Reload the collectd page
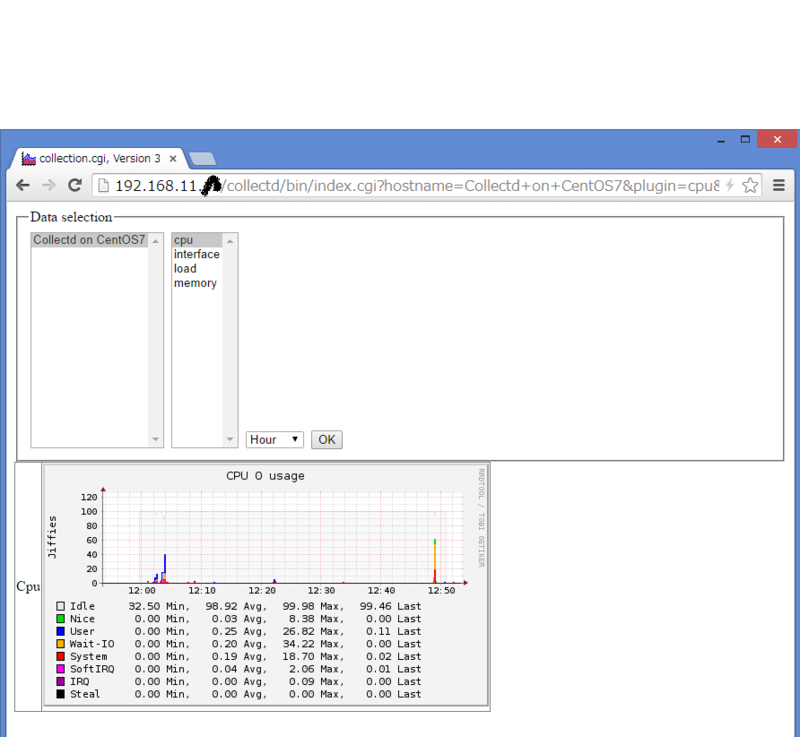The width and height of the screenshot is (800, 737). (75, 185)
